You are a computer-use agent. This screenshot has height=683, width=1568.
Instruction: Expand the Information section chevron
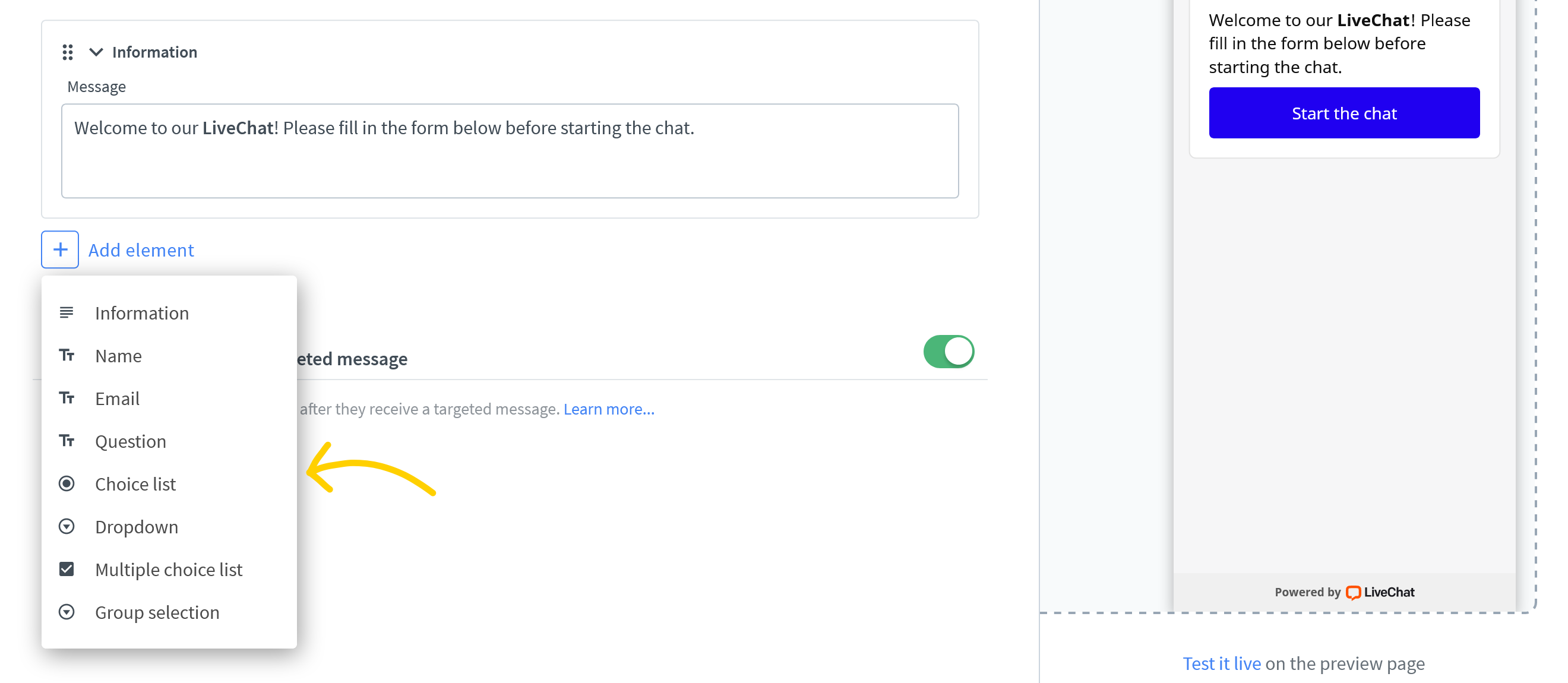[x=95, y=51]
